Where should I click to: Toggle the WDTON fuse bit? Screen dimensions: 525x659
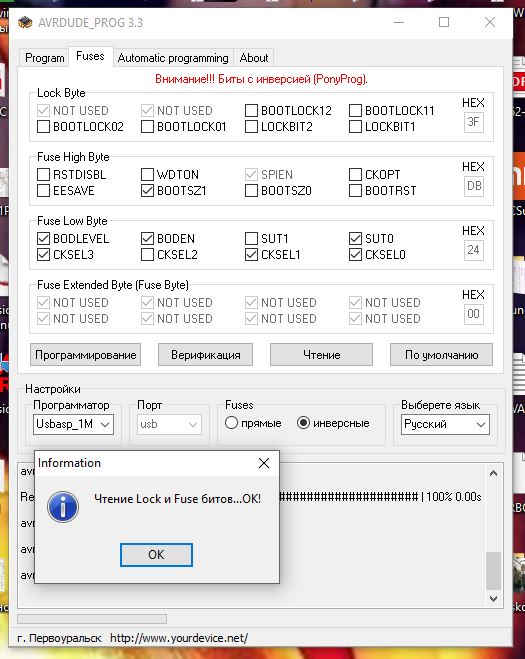pos(147,174)
